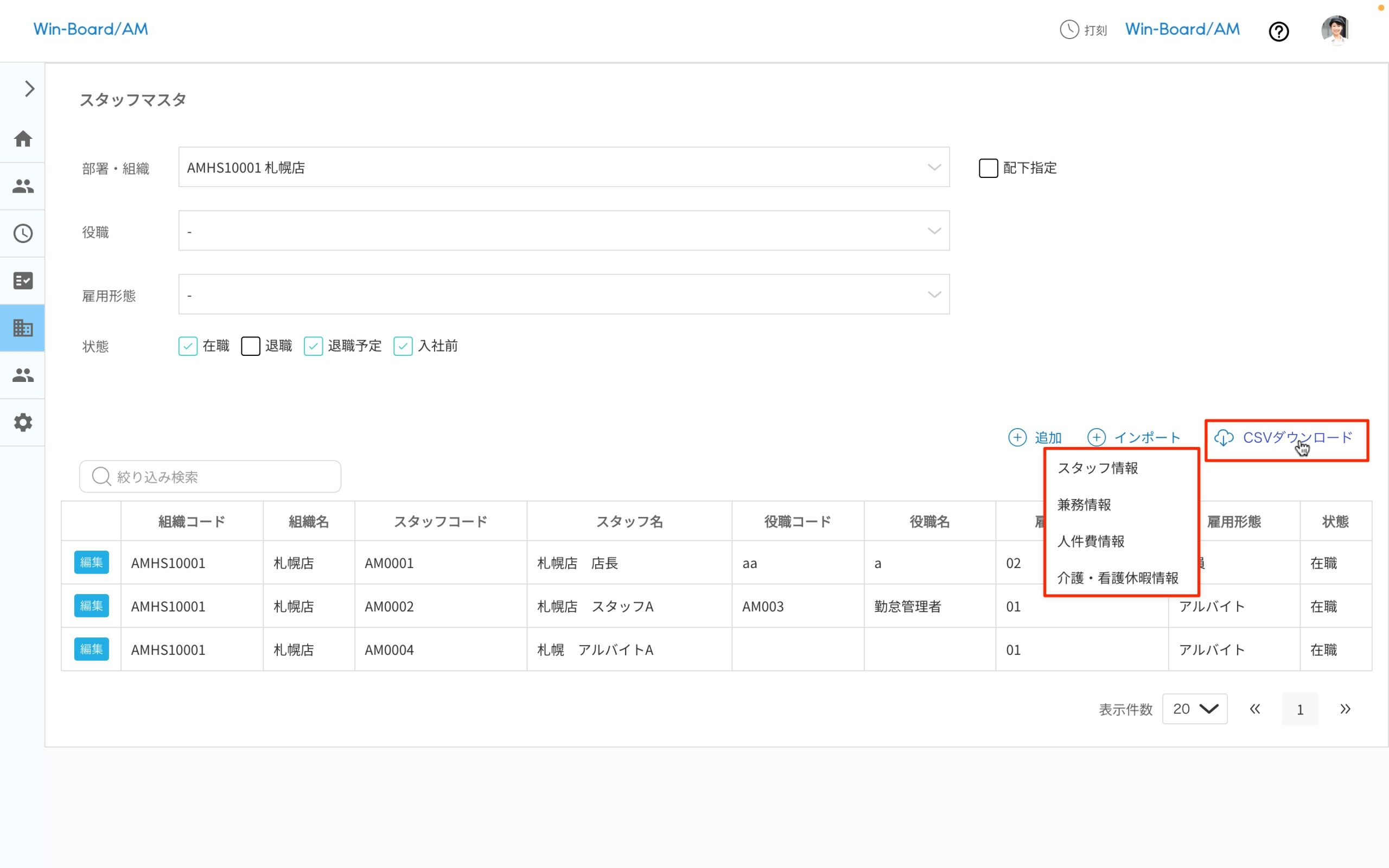Expand the sidebar with chevron arrow
Image resolution: width=1389 pixels, height=868 pixels.
coord(29,89)
